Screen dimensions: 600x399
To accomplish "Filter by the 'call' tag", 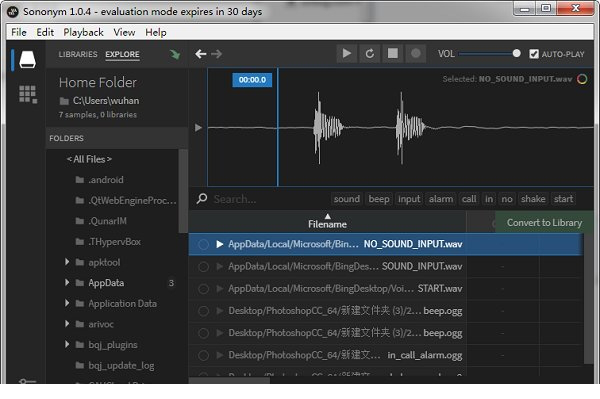I will point(469,199).
